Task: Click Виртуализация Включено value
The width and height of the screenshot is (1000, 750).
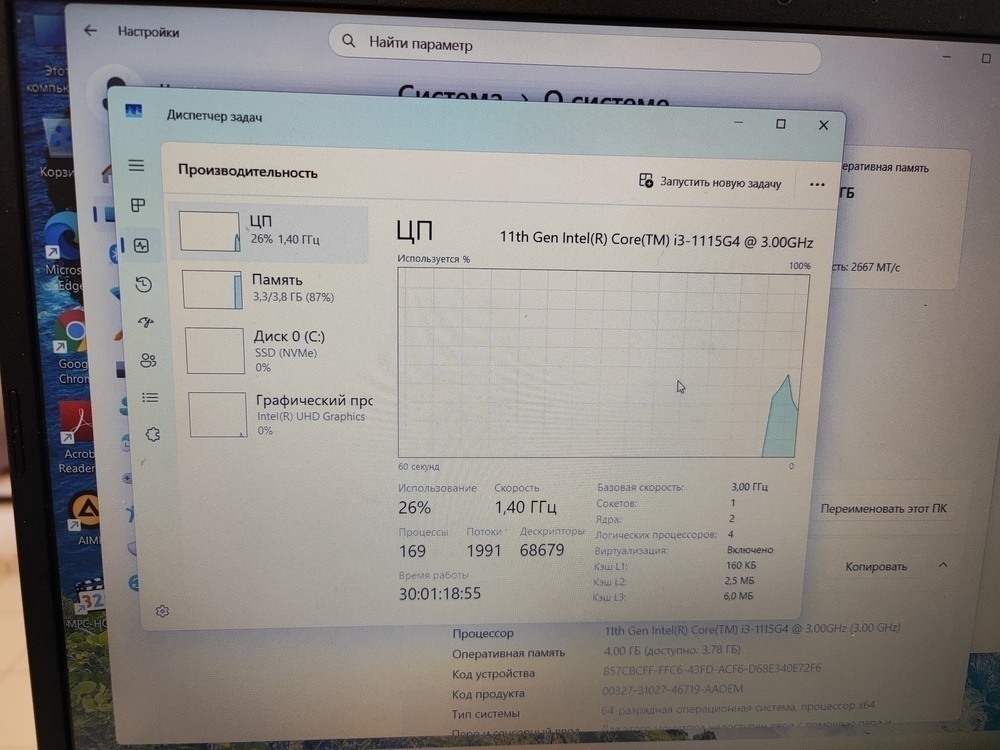Action: pos(750,550)
